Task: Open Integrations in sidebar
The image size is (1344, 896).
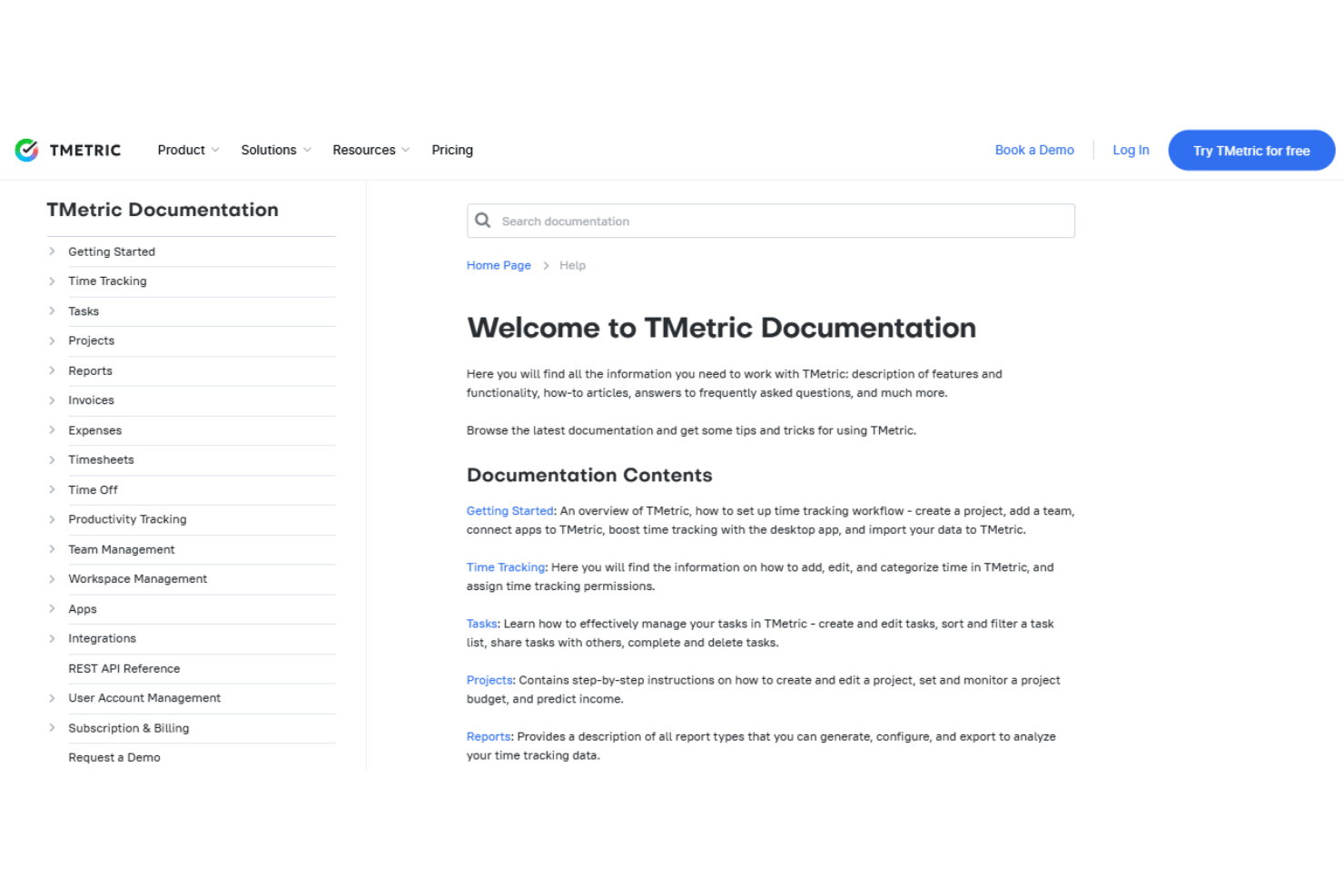Action: pos(103,638)
